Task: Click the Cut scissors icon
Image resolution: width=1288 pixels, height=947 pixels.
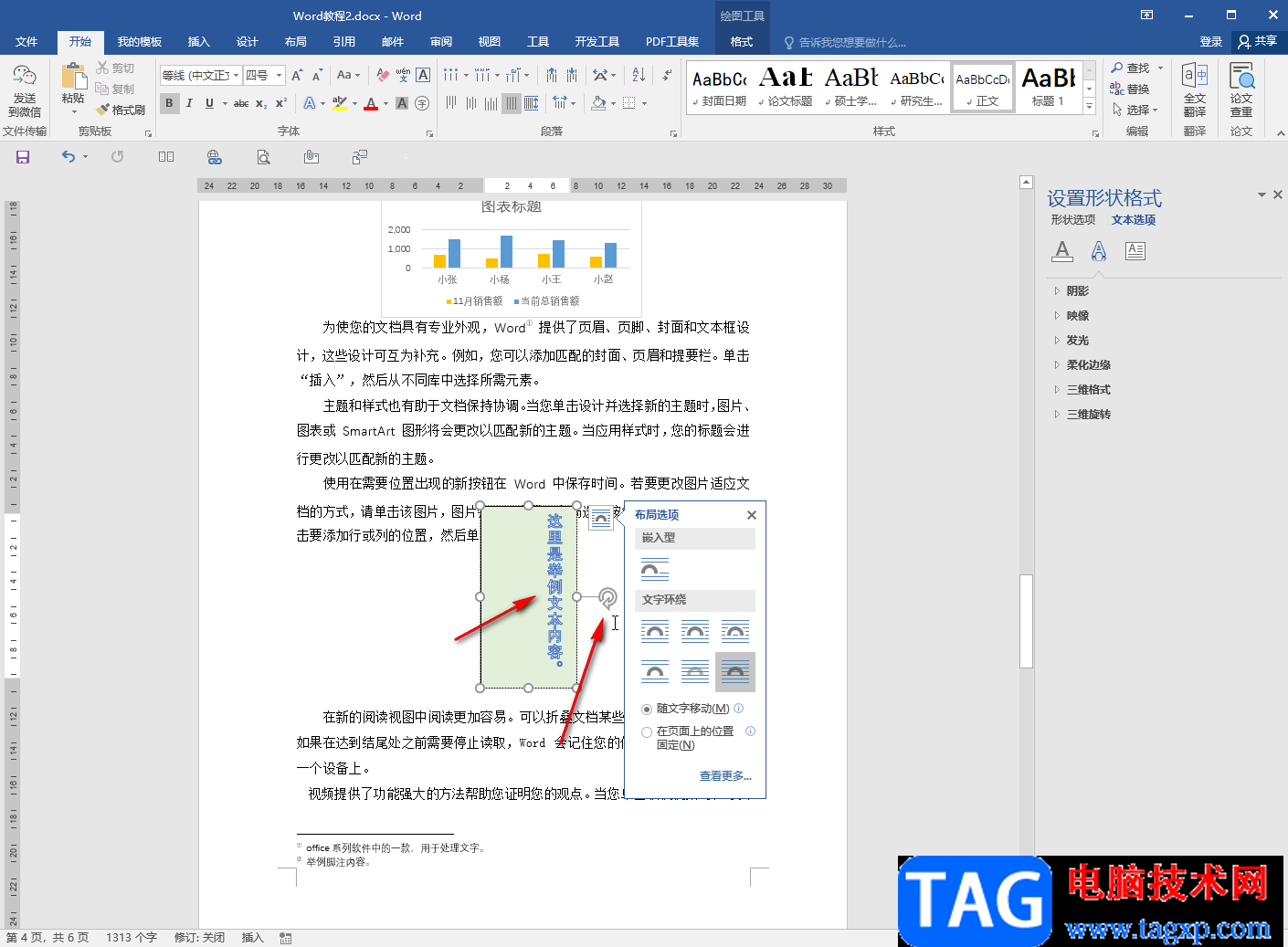Action: click(115, 68)
